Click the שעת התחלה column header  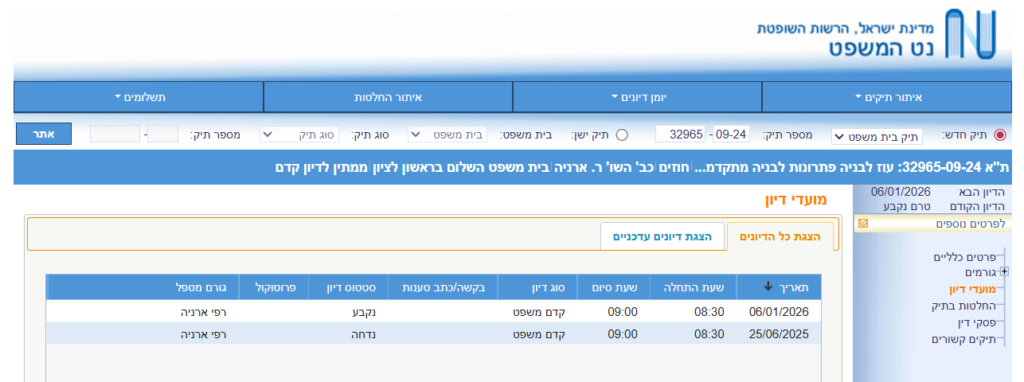pyautogui.click(x=694, y=287)
